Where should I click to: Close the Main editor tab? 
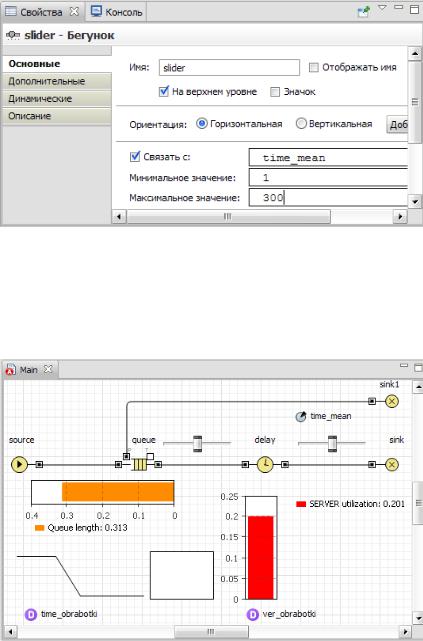48,369
